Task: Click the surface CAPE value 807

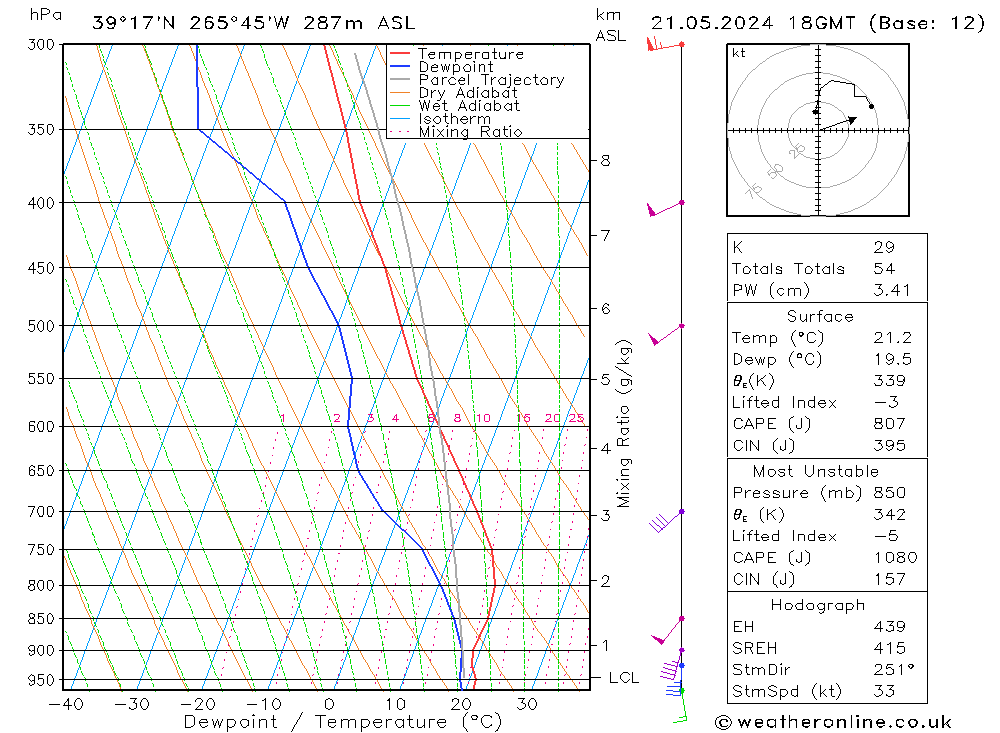Action: pyautogui.click(x=889, y=424)
